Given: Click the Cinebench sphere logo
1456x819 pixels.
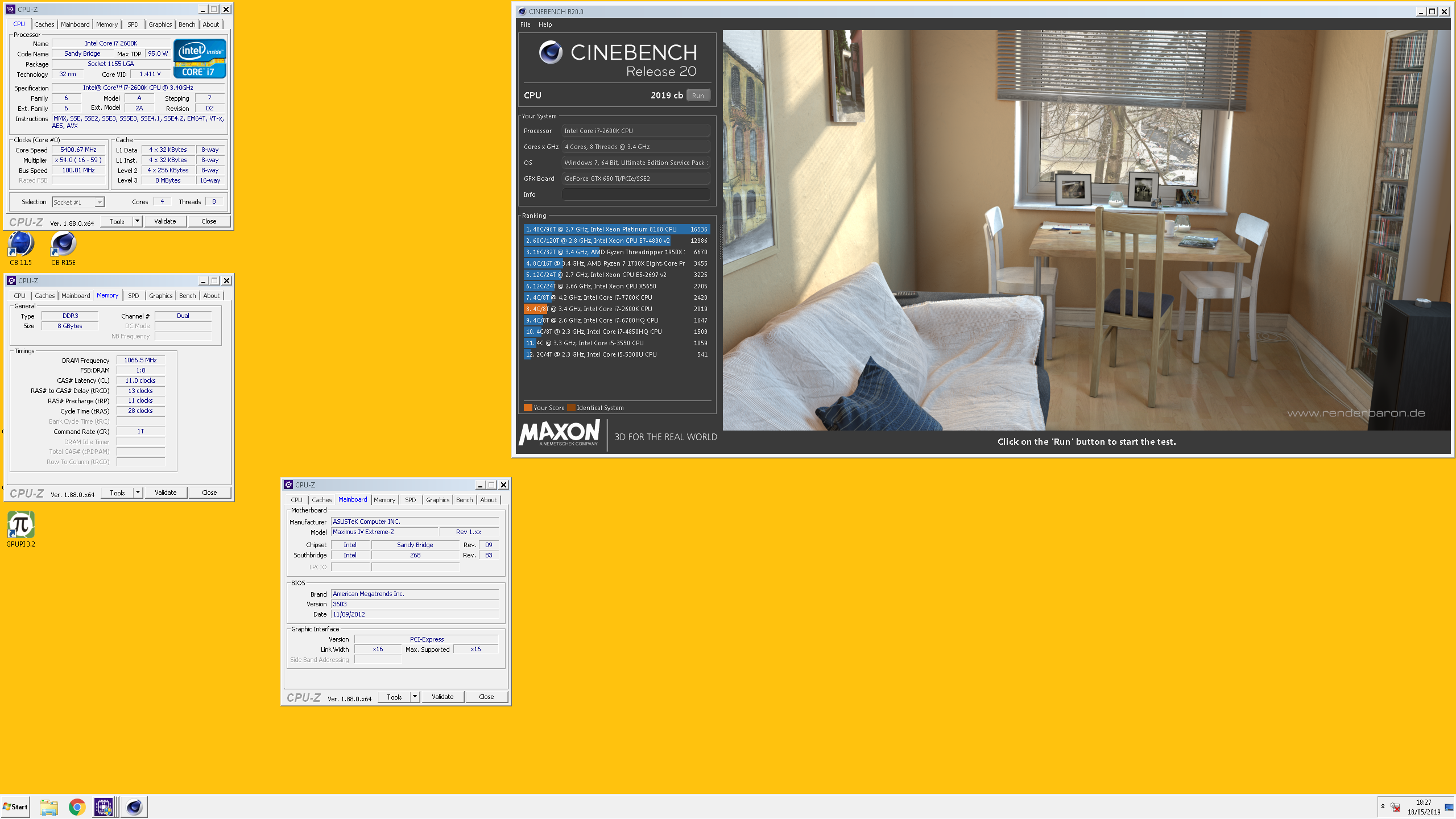Looking at the screenshot, I should tap(551, 52).
